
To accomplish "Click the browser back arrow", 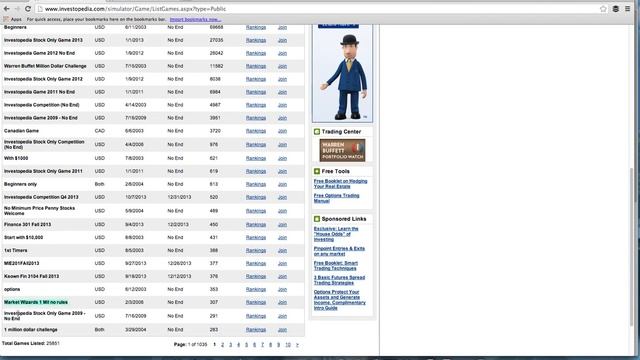I will 7,9.
